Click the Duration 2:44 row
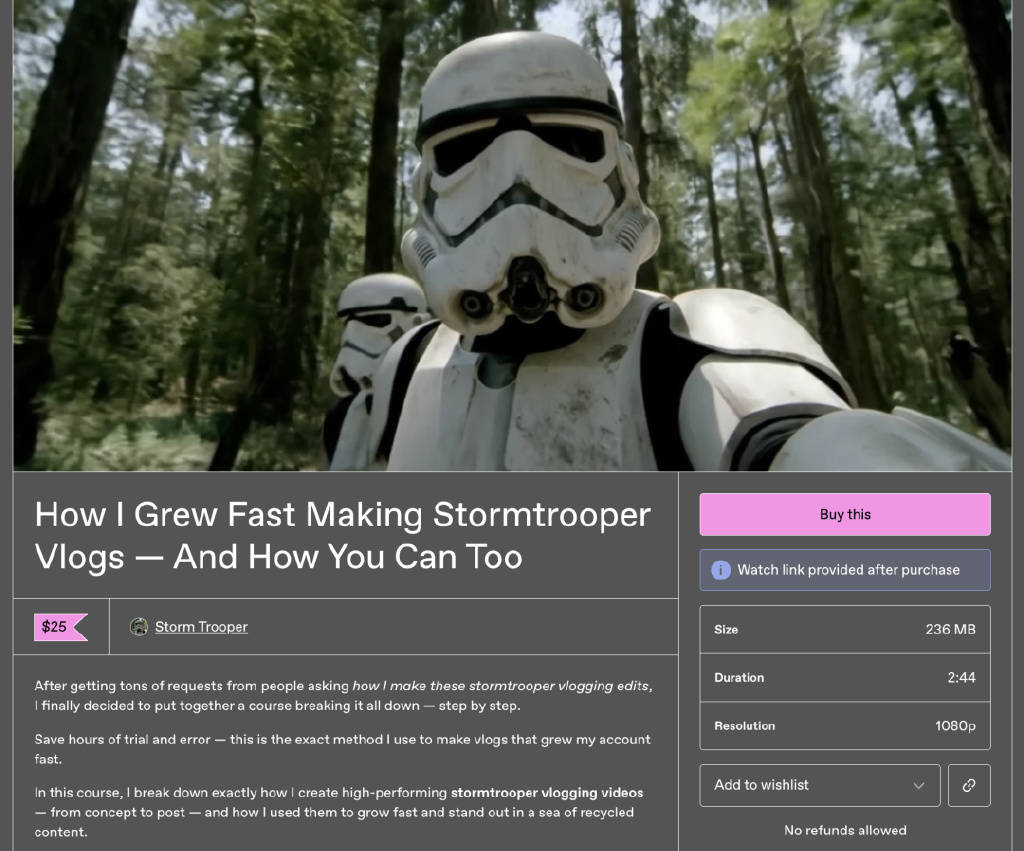The height and width of the screenshot is (851, 1024). [x=844, y=678]
